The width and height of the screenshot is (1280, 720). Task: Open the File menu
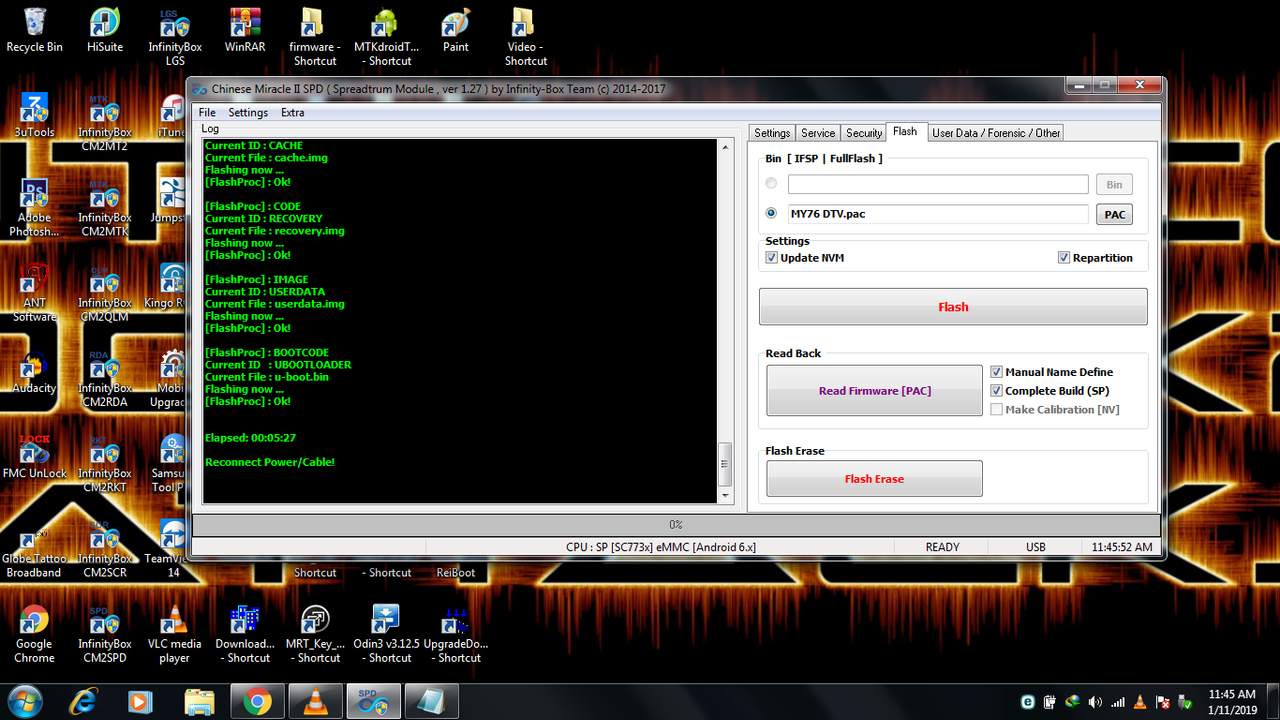pyautogui.click(x=207, y=112)
